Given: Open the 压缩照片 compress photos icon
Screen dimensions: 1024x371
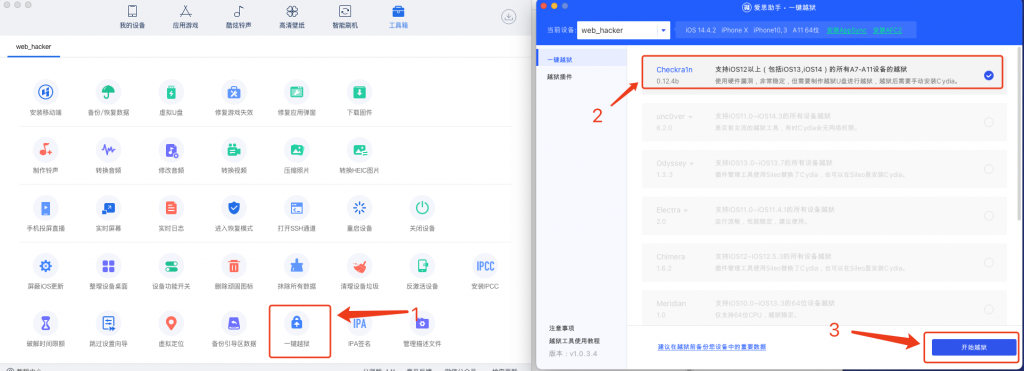Looking at the screenshot, I should click(296, 150).
